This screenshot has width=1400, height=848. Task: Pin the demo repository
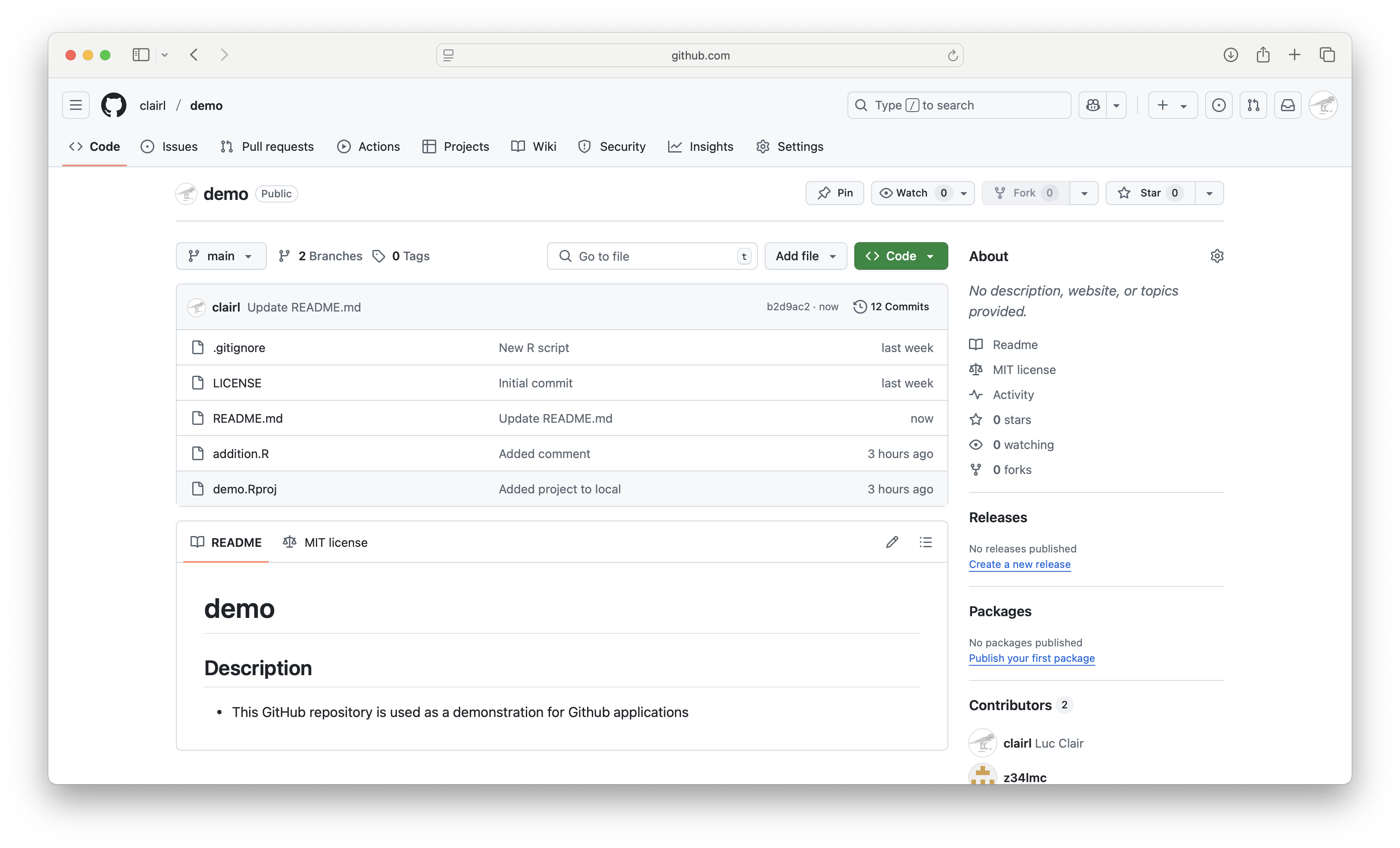point(834,193)
